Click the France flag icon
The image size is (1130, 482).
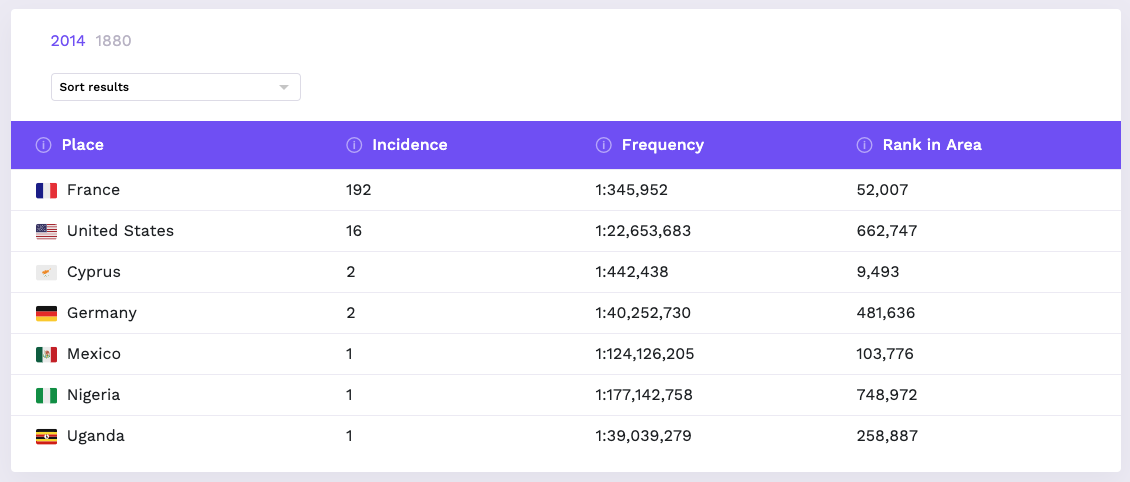click(46, 190)
